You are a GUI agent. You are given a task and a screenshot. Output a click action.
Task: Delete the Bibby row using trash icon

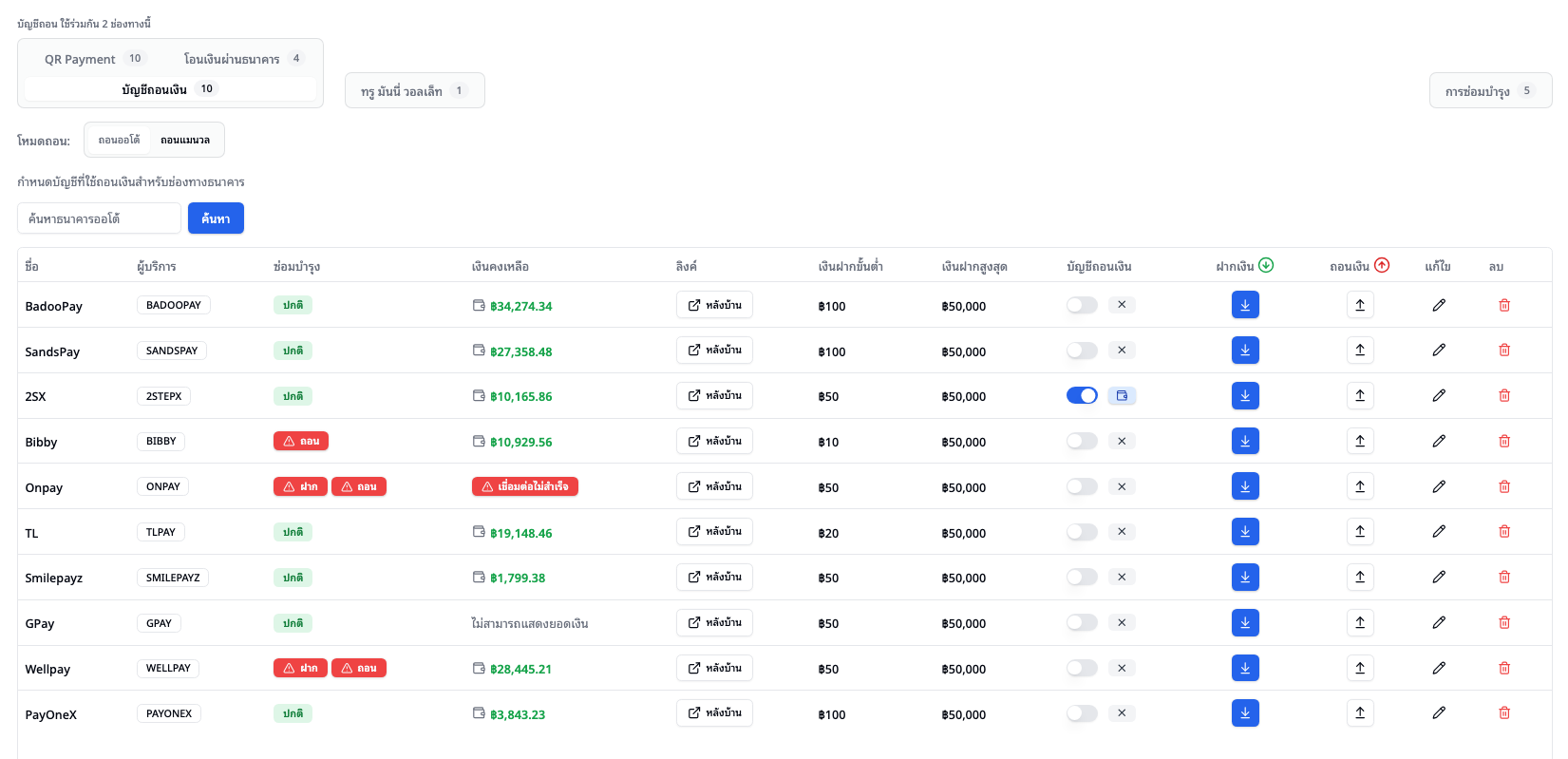pyautogui.click(x=1503, y=441)
